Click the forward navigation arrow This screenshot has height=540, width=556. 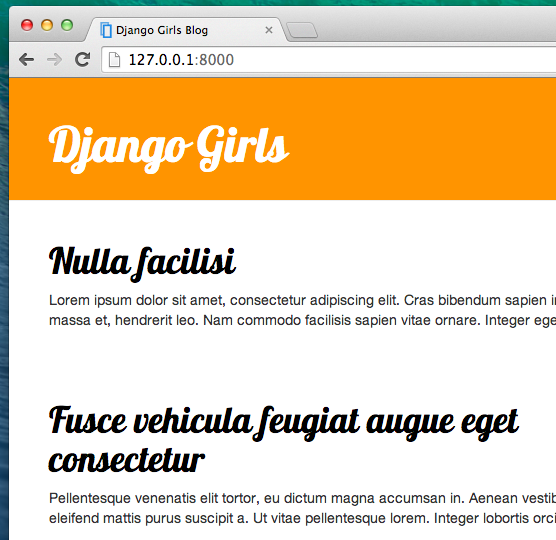[54, 60]
